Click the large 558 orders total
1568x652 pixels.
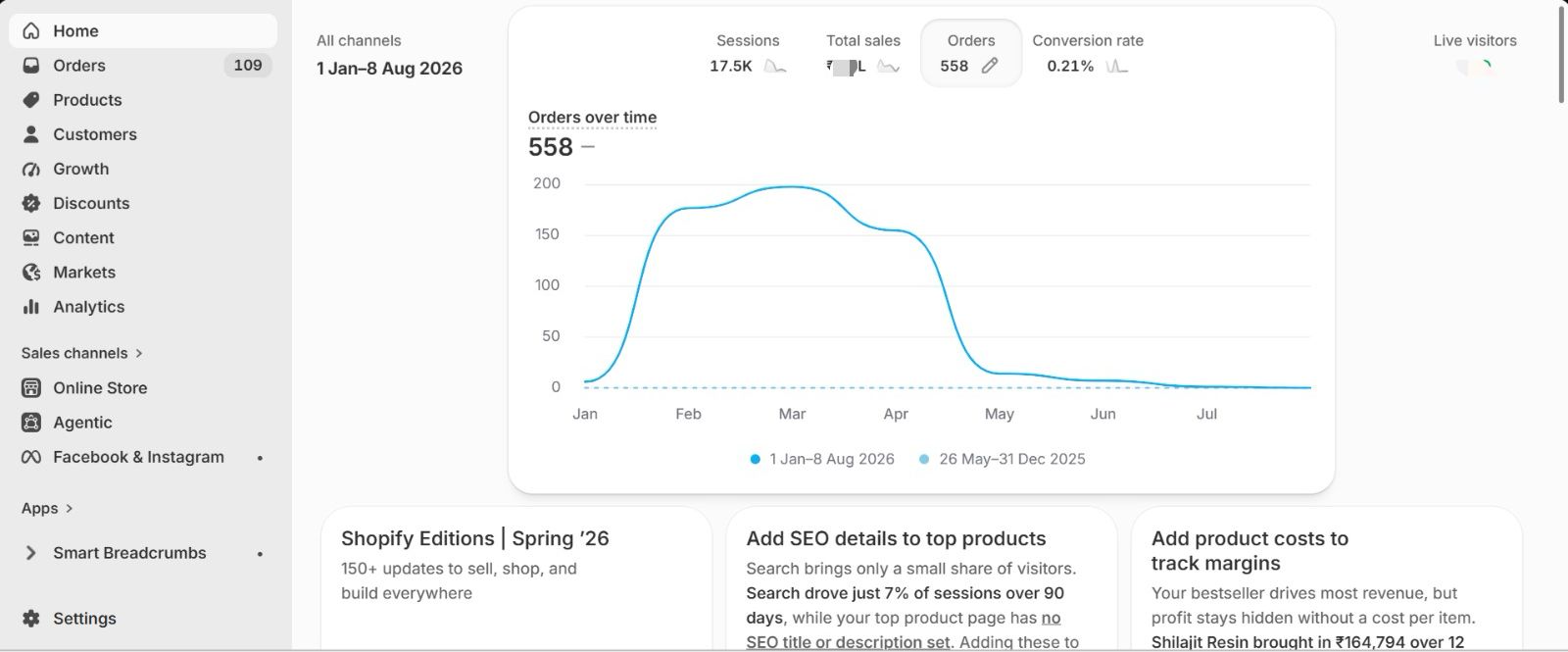pos(551,147)
